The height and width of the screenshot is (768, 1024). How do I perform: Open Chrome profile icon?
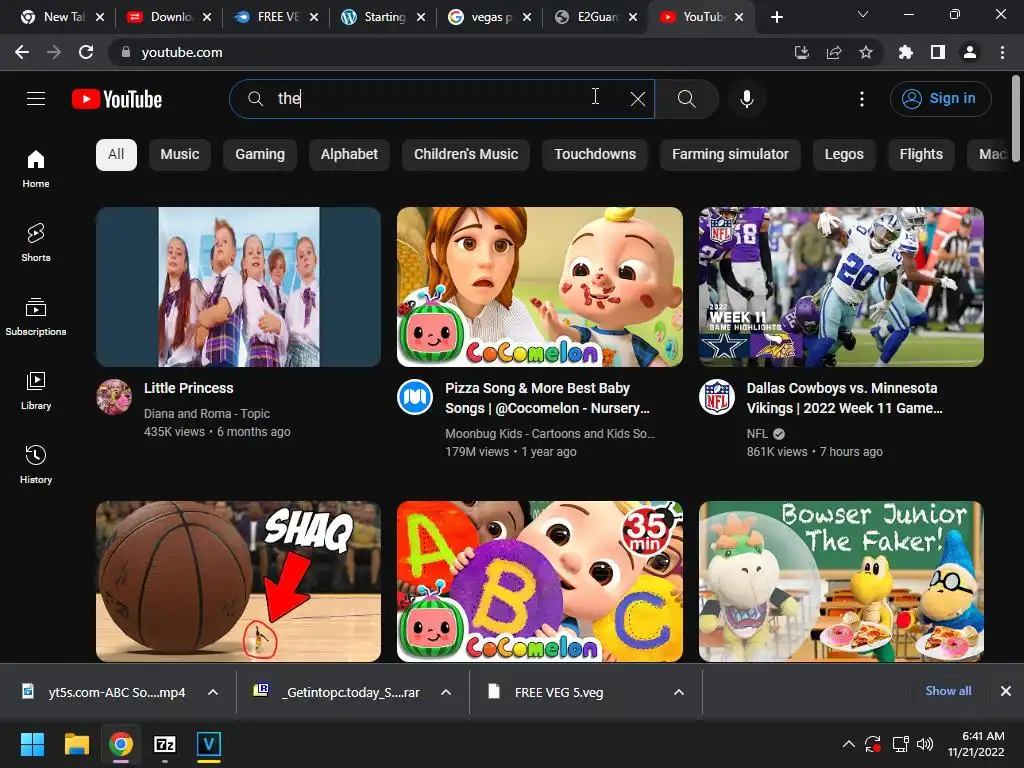pos(970,52)
